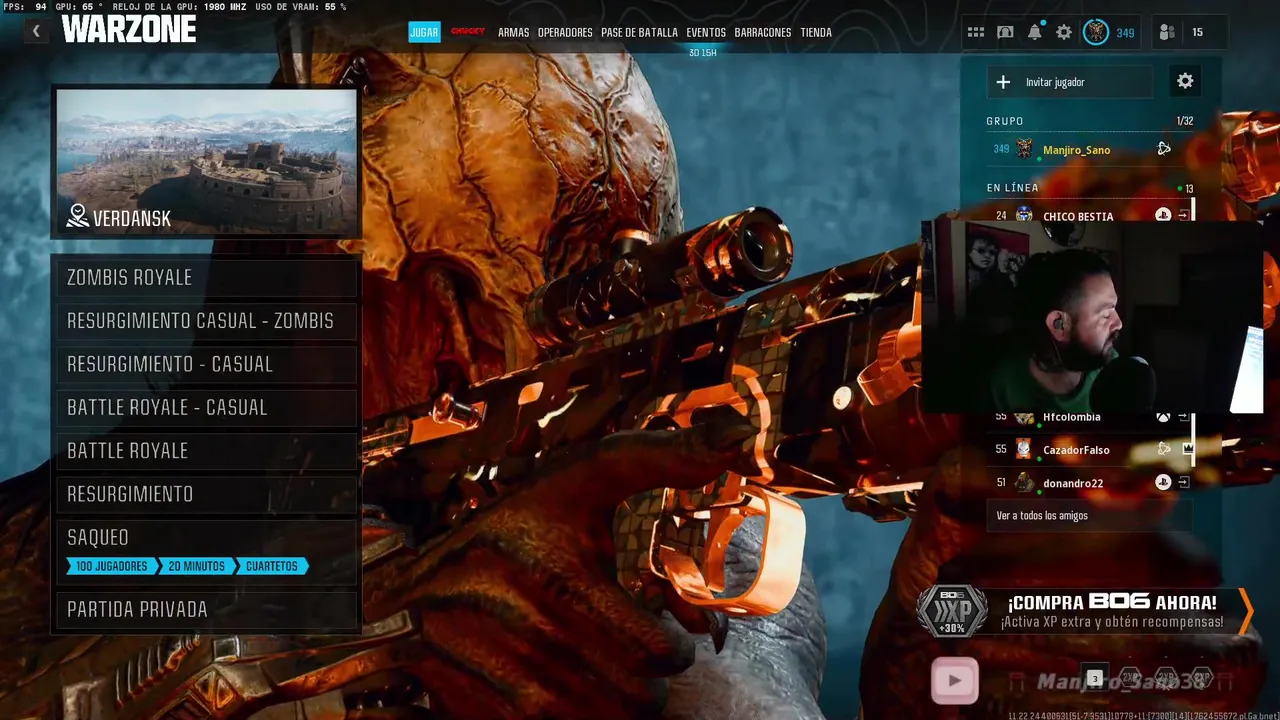This screenshot has height=720, width=1280.
Task: Open the group settings gear icon
Action: [x=1185, y=82]
